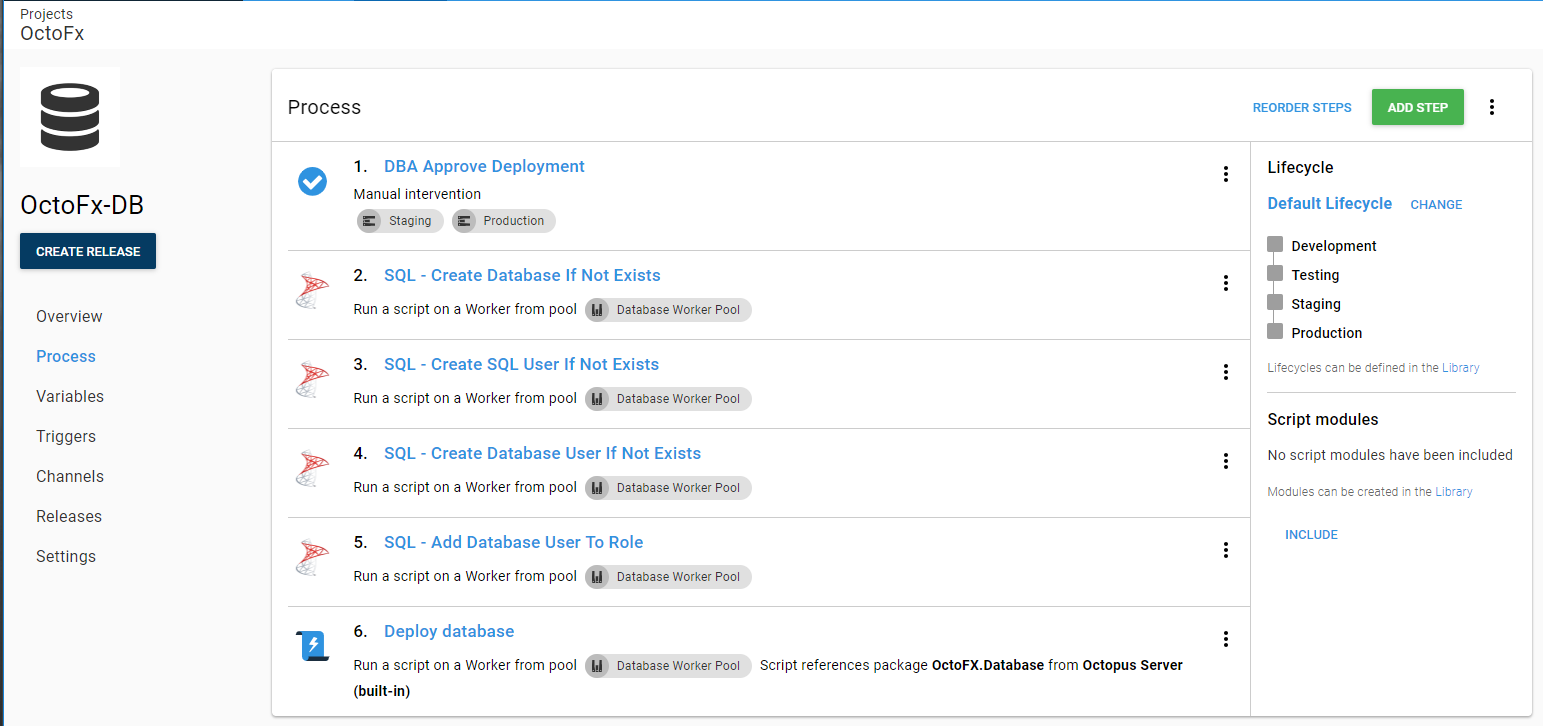
Task: Click the script icon for Deploy database step
Action: click(x=312, y=647)
